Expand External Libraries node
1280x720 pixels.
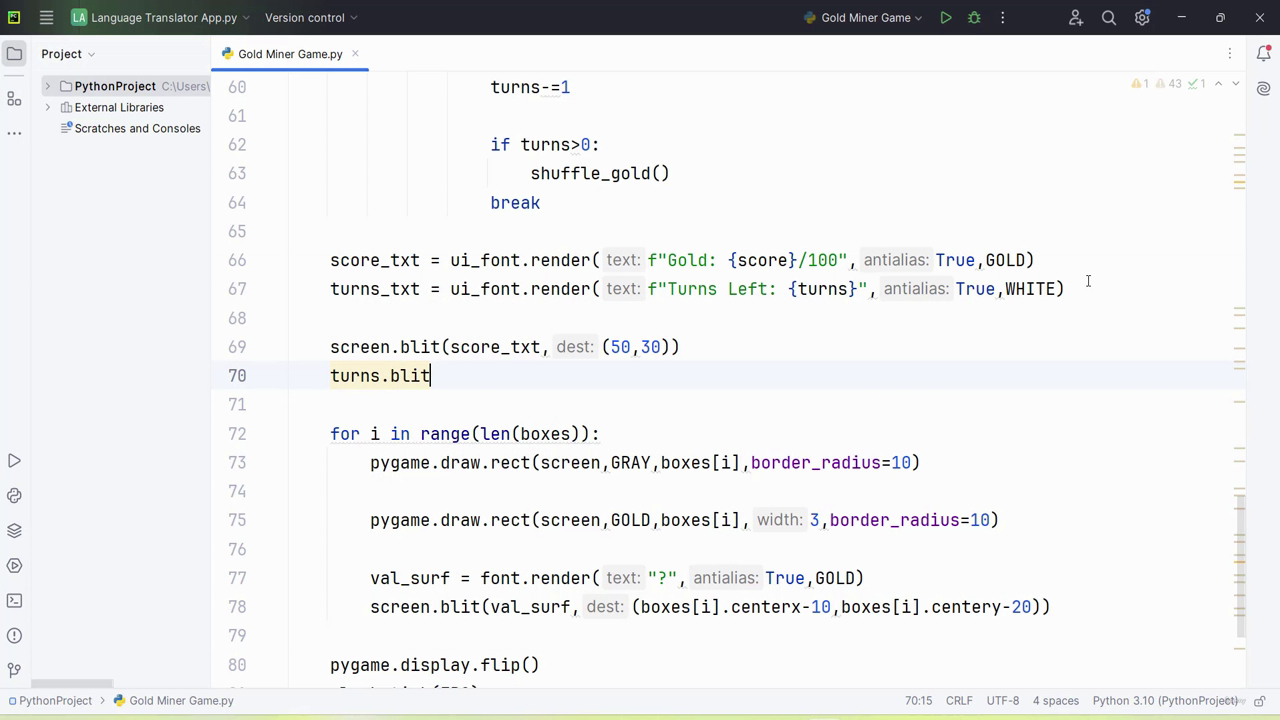(x=47, y=107)
